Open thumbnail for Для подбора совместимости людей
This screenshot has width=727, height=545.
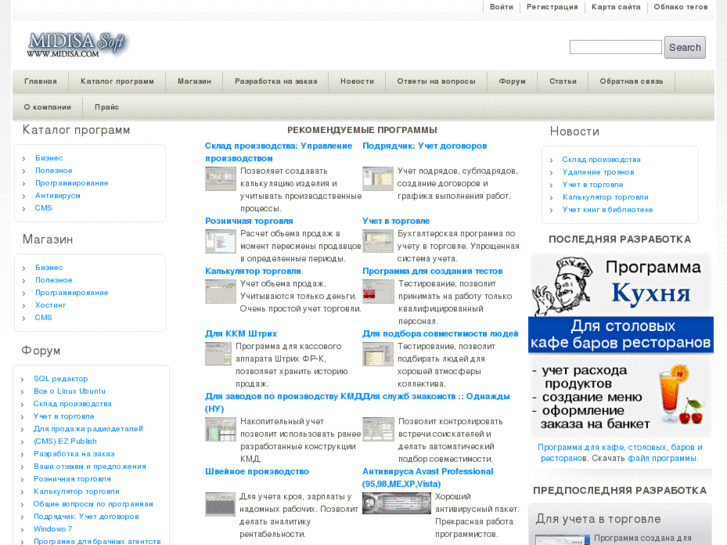pos(378,354)
